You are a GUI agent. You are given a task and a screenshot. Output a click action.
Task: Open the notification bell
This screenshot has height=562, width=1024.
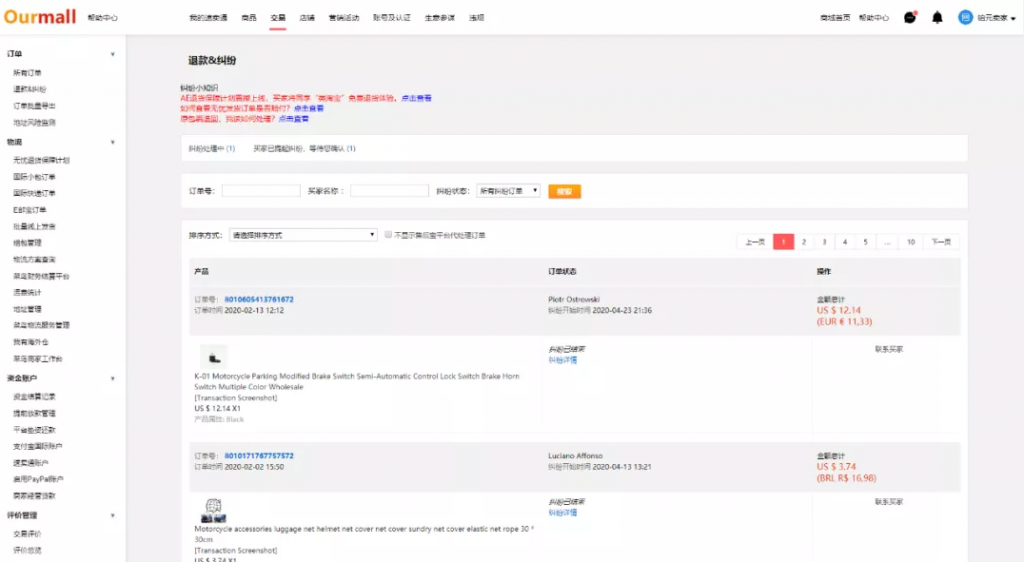(x=937, y=17)
